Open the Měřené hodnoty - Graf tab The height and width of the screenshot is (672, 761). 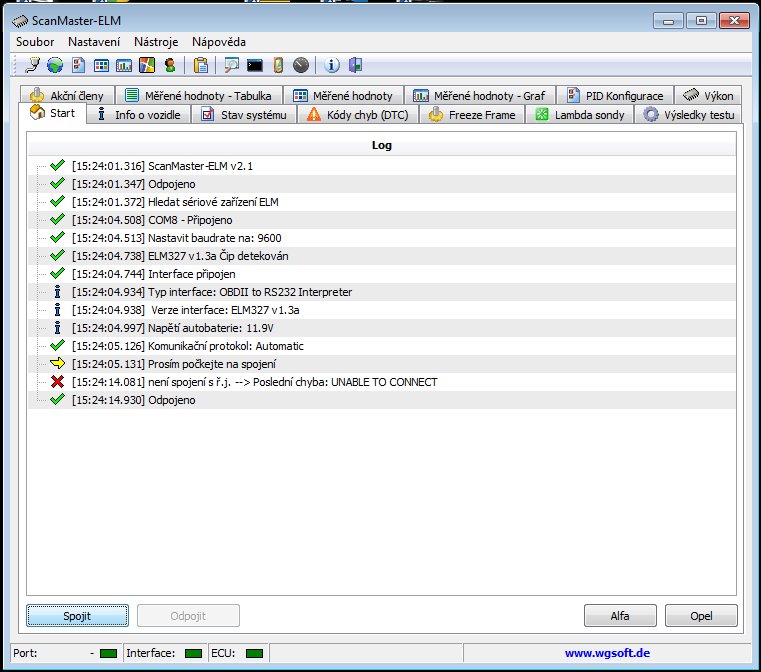[479, 96]
